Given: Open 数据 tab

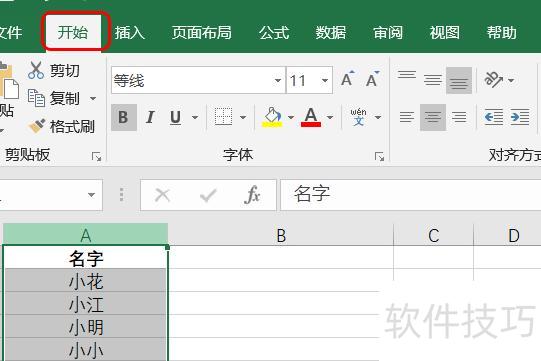Looking at the screenshot, I should 331,33.
